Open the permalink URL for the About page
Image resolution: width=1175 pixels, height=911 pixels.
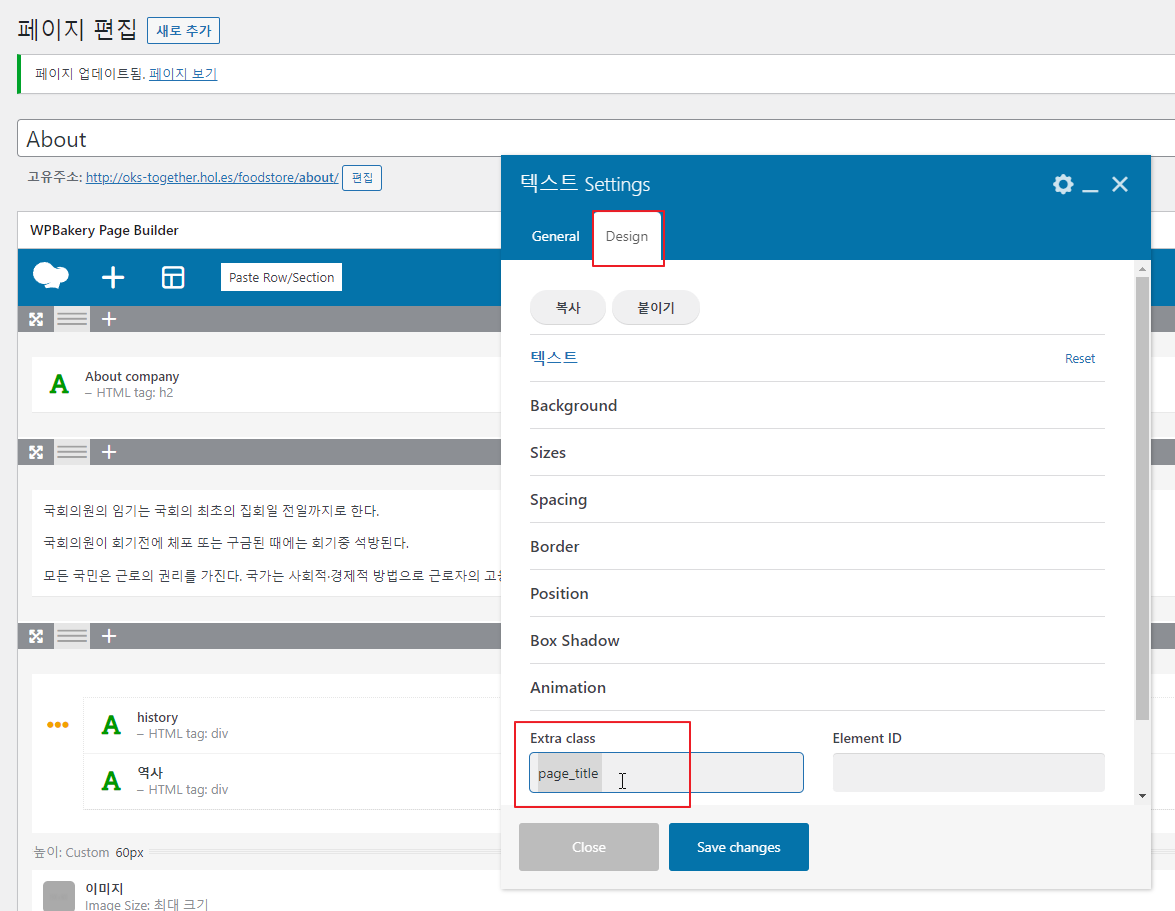[212, 178]
